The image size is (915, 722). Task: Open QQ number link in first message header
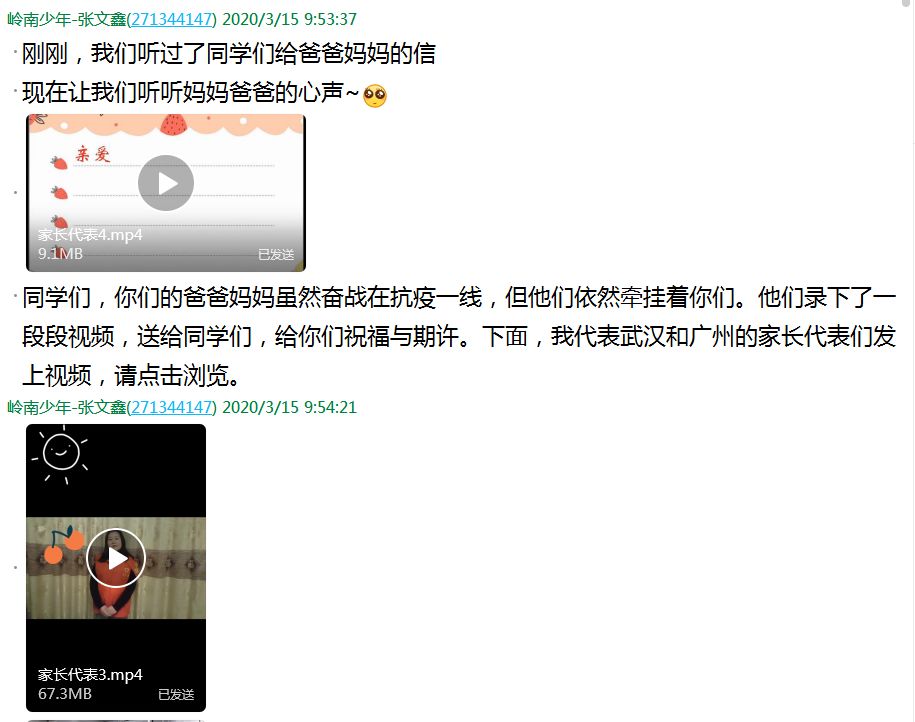(172, 19)
